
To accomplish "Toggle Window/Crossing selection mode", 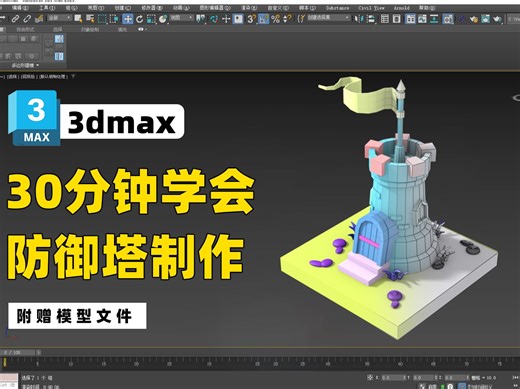I will click(114, 19).
